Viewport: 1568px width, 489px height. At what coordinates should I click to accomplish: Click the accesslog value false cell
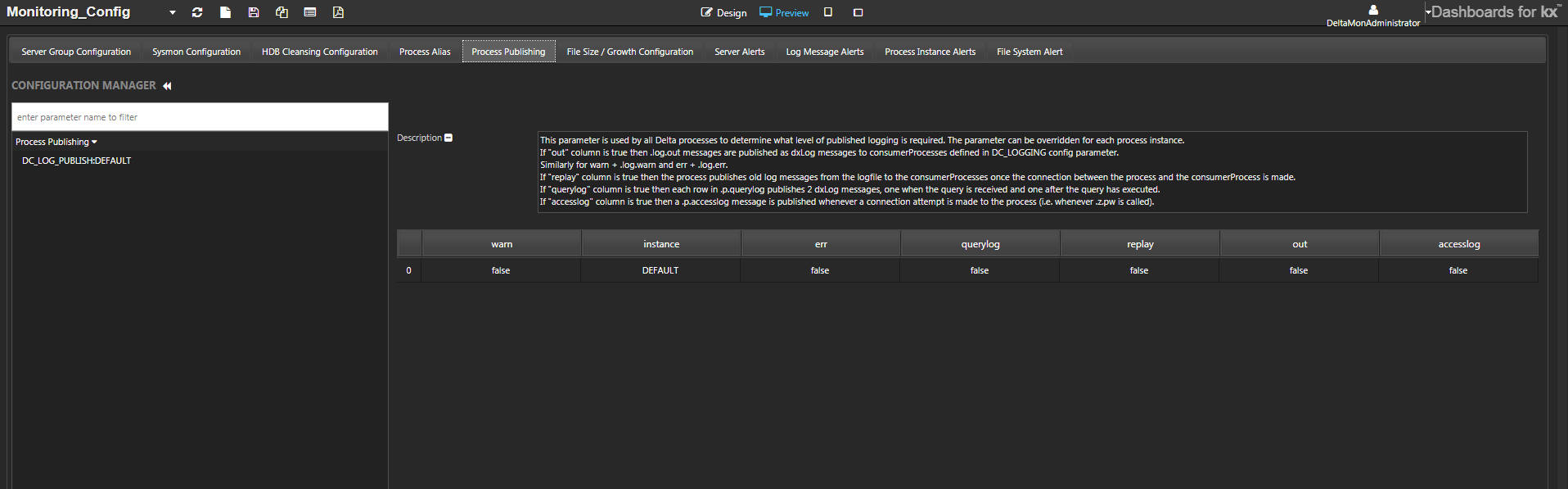click(x=1458, y=270)
